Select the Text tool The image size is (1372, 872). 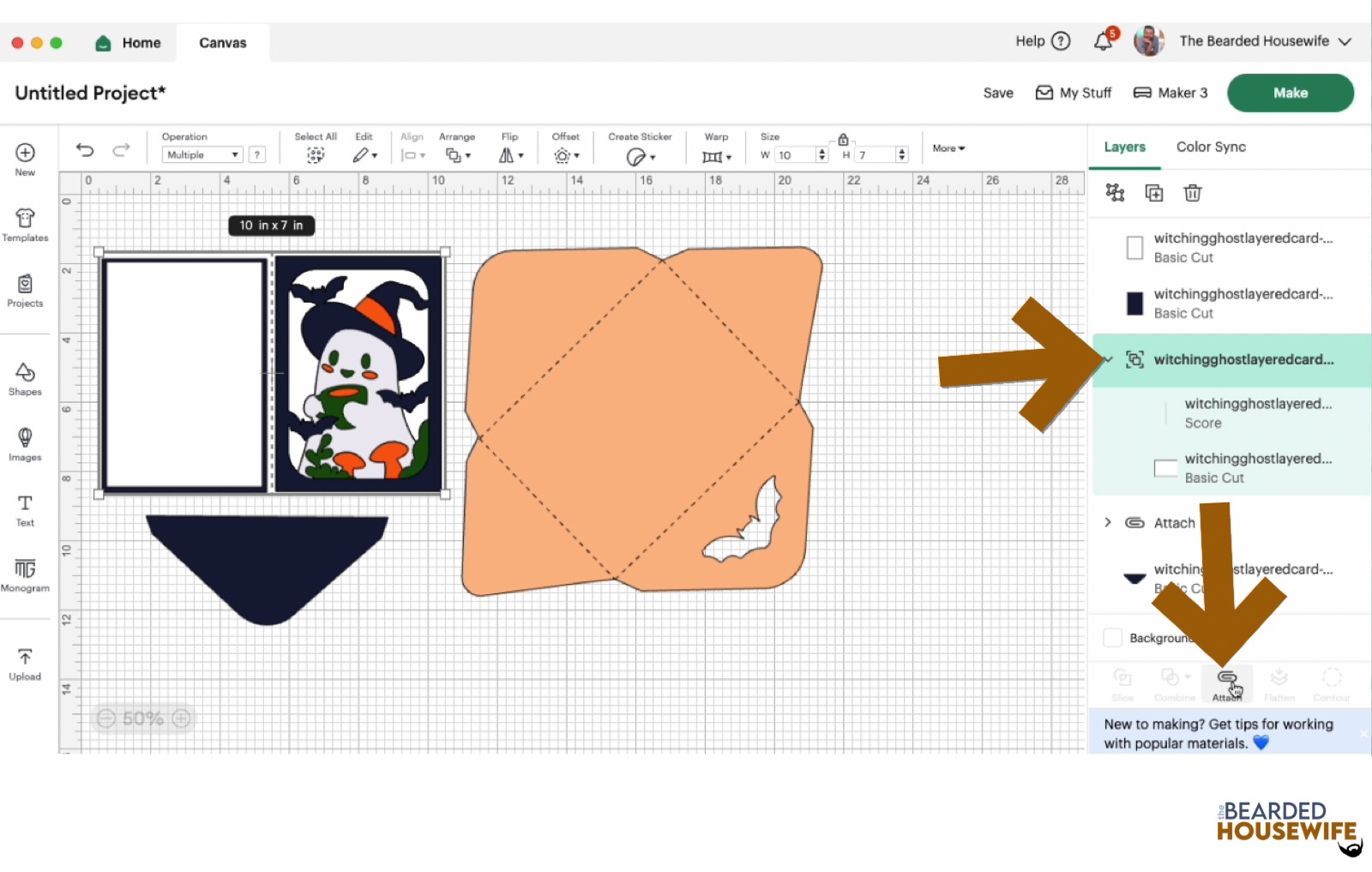25,509
